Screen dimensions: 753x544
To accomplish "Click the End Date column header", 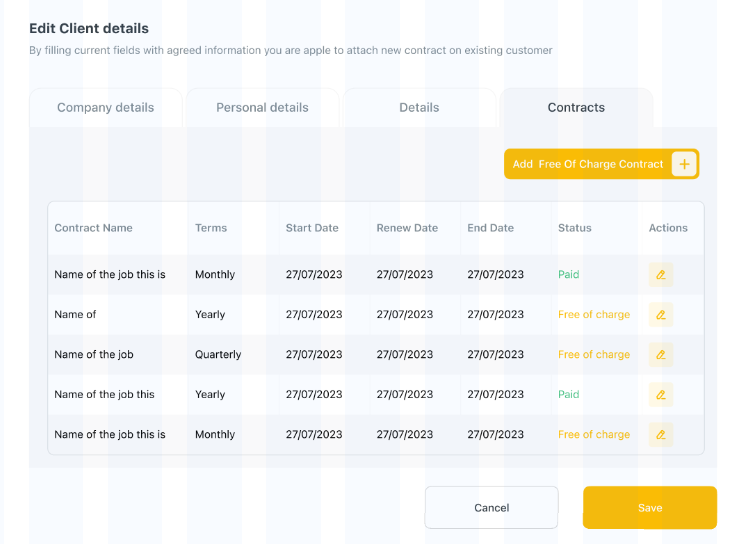I will point(490,228).
